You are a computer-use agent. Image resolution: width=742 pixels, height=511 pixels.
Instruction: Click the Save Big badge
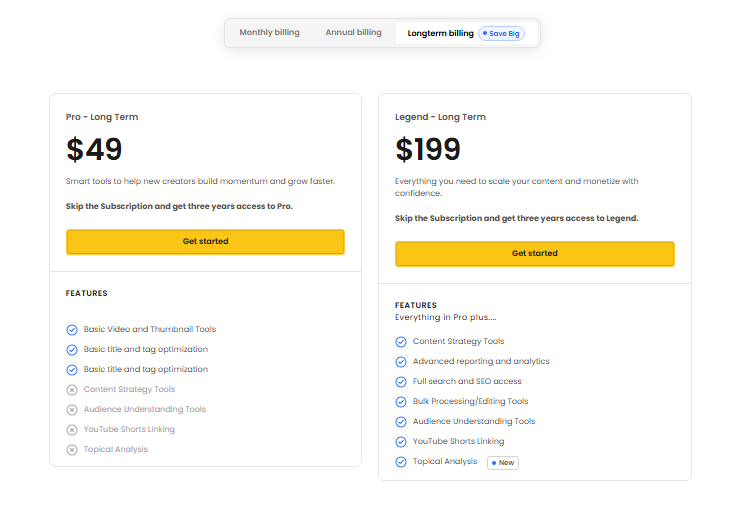(x=501, y=34)
